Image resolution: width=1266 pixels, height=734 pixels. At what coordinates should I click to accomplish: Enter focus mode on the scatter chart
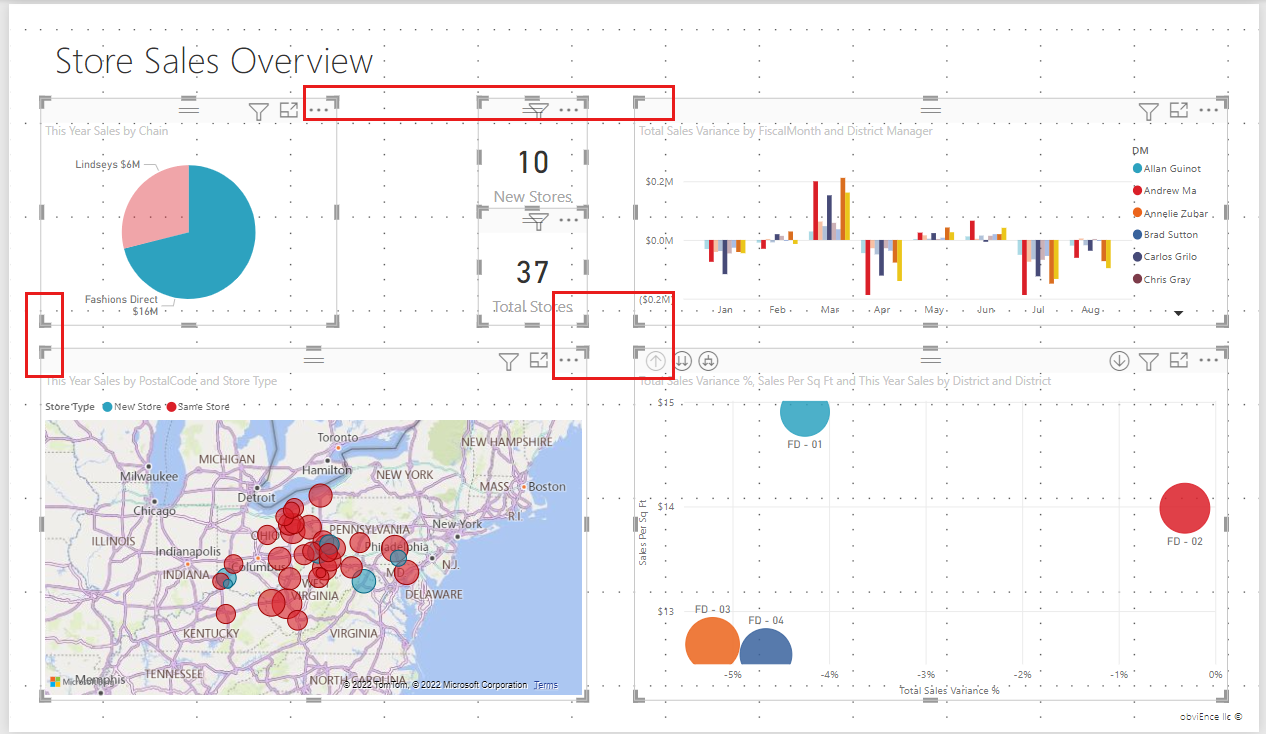click(1179, 360)
